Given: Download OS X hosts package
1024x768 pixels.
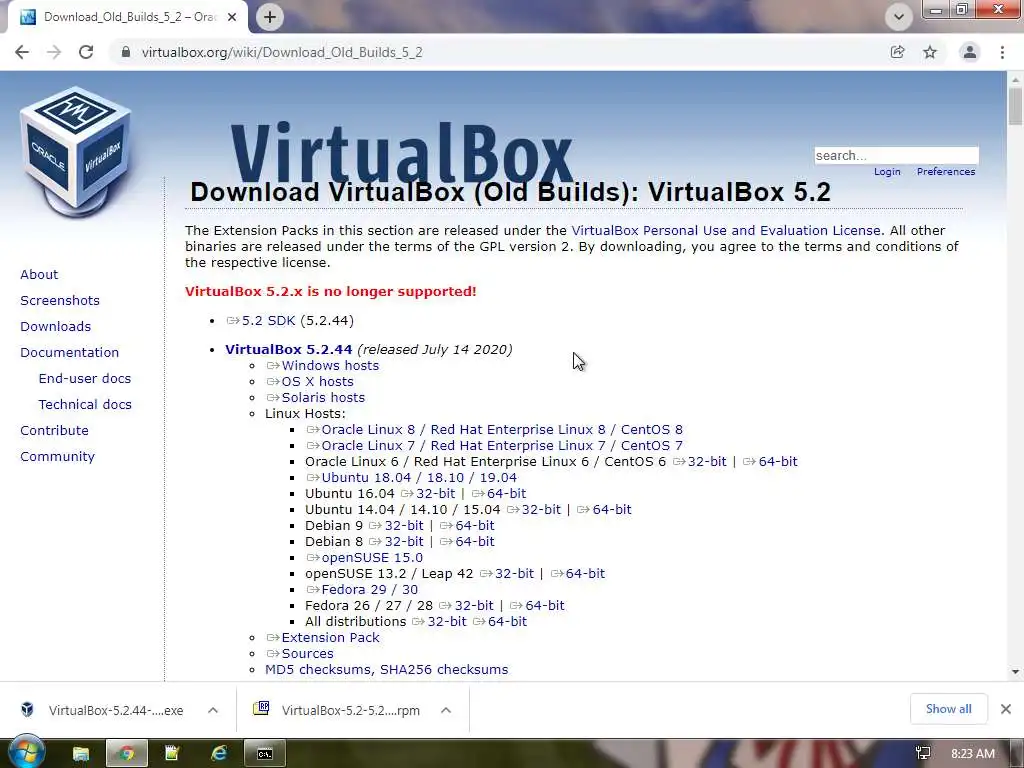Looking at the screenshot, I should pos(317,381).
